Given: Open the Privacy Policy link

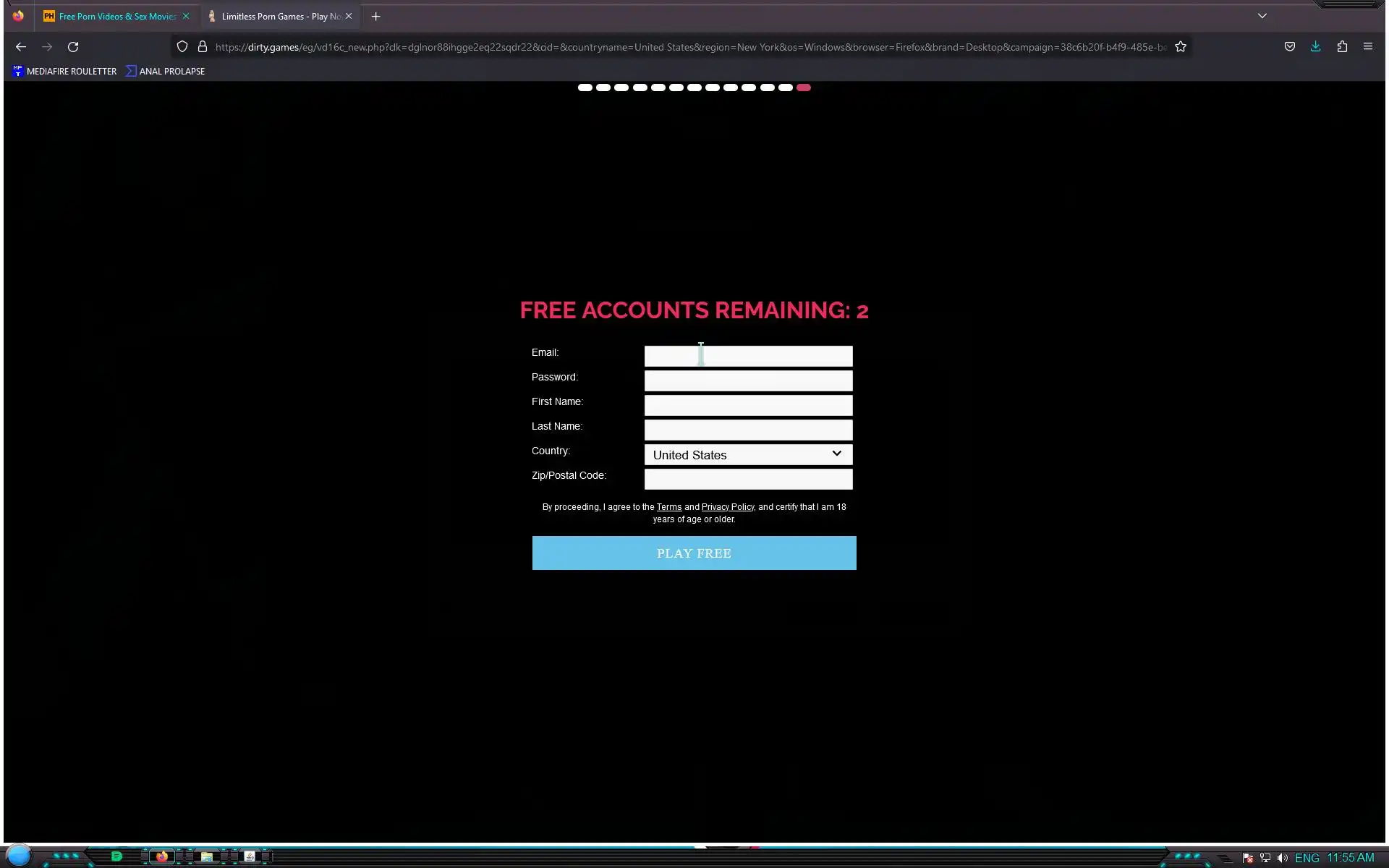Looking at the screenshot, I should coord(727,507).
